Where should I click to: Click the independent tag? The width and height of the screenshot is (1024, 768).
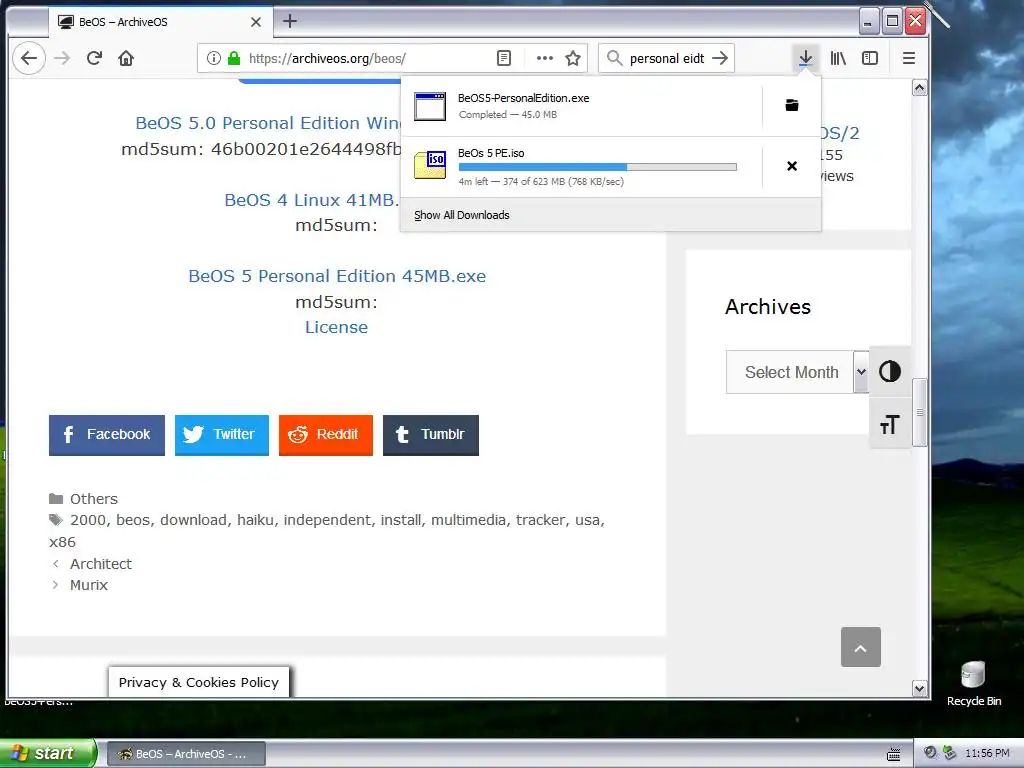327,520
